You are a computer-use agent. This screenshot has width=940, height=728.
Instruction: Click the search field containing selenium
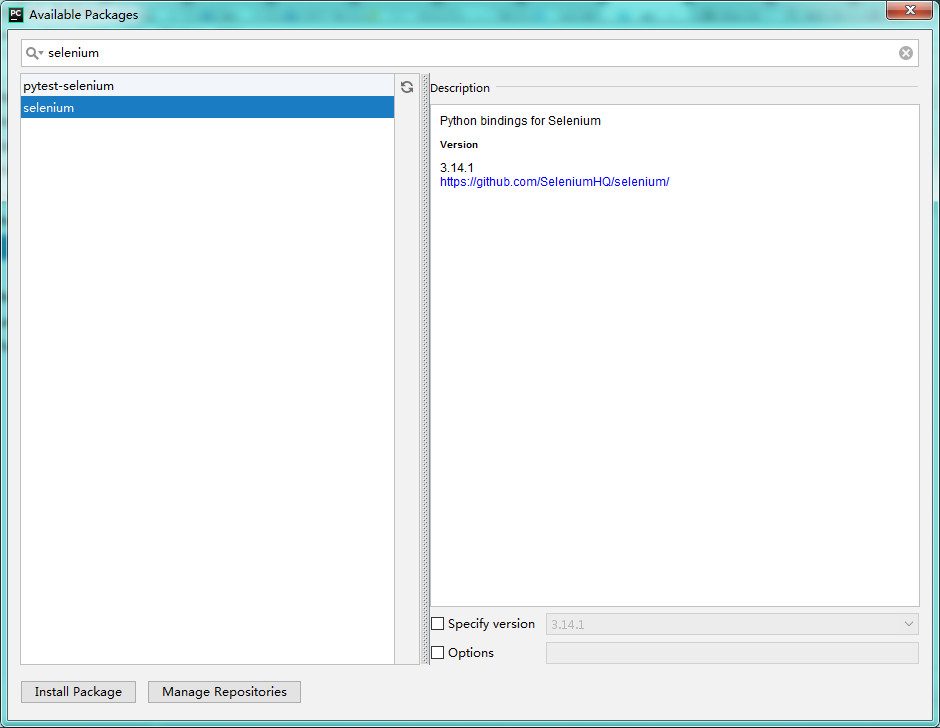[x=469, y=53]
